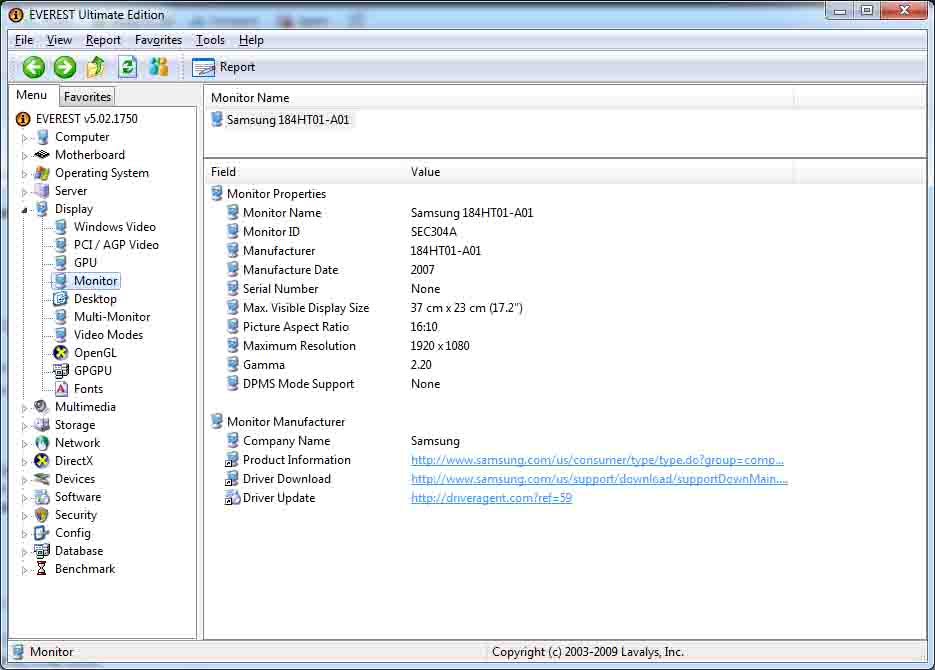Collapse the Display tree node
935x670 pixels.
pos(24,210)
